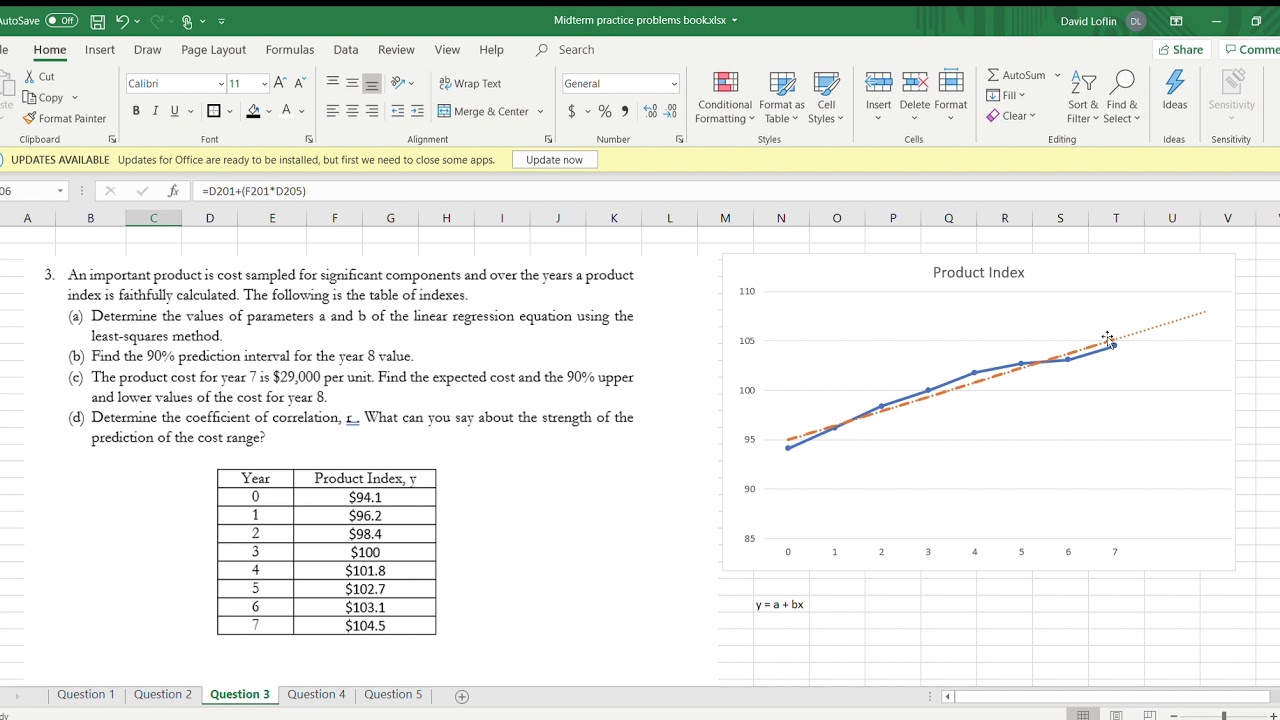The width and height of the screenshot is (1280, 720).
Task: Toggle the AutoSave switch
Action: [62, 20]
